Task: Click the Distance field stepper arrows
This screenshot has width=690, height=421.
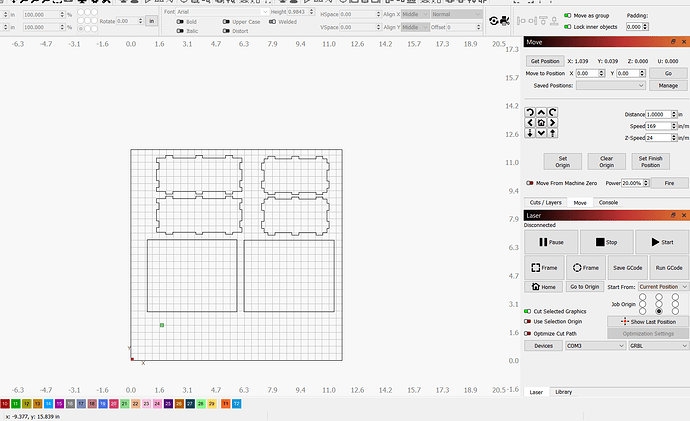Action: click(674, 114)
